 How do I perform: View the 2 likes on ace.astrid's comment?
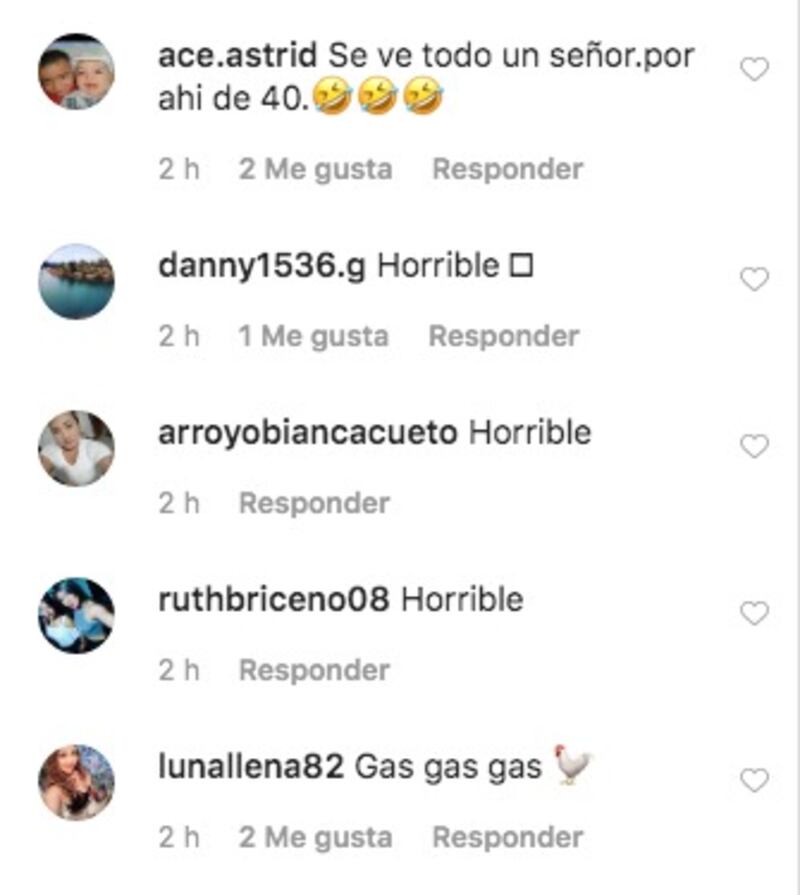[x=316, y=169]
